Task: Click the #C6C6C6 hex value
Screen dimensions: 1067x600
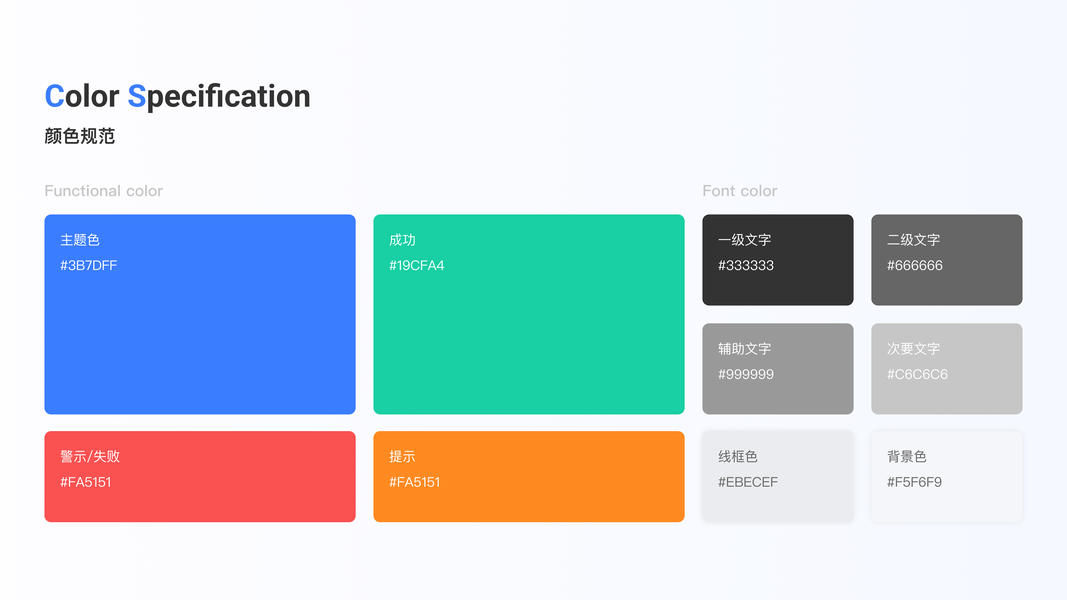Action: coord(917,374)
